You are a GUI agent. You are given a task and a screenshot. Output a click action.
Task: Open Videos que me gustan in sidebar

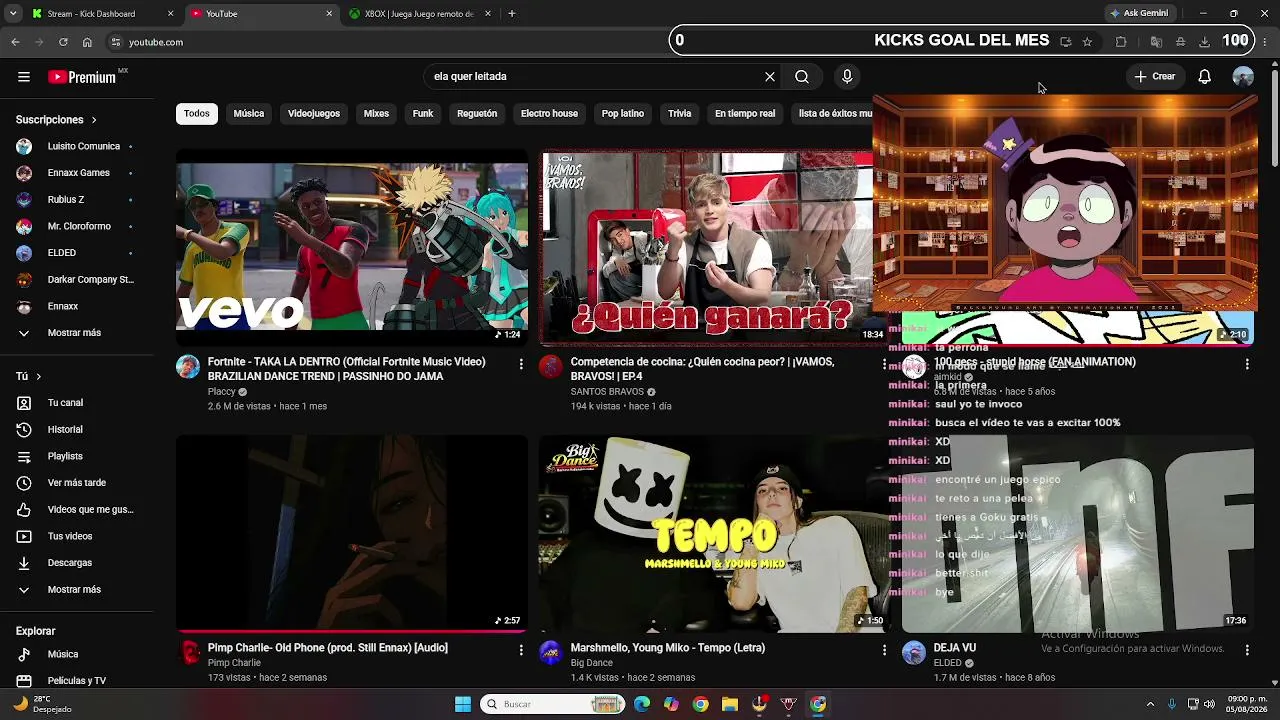tap(76, 510)
